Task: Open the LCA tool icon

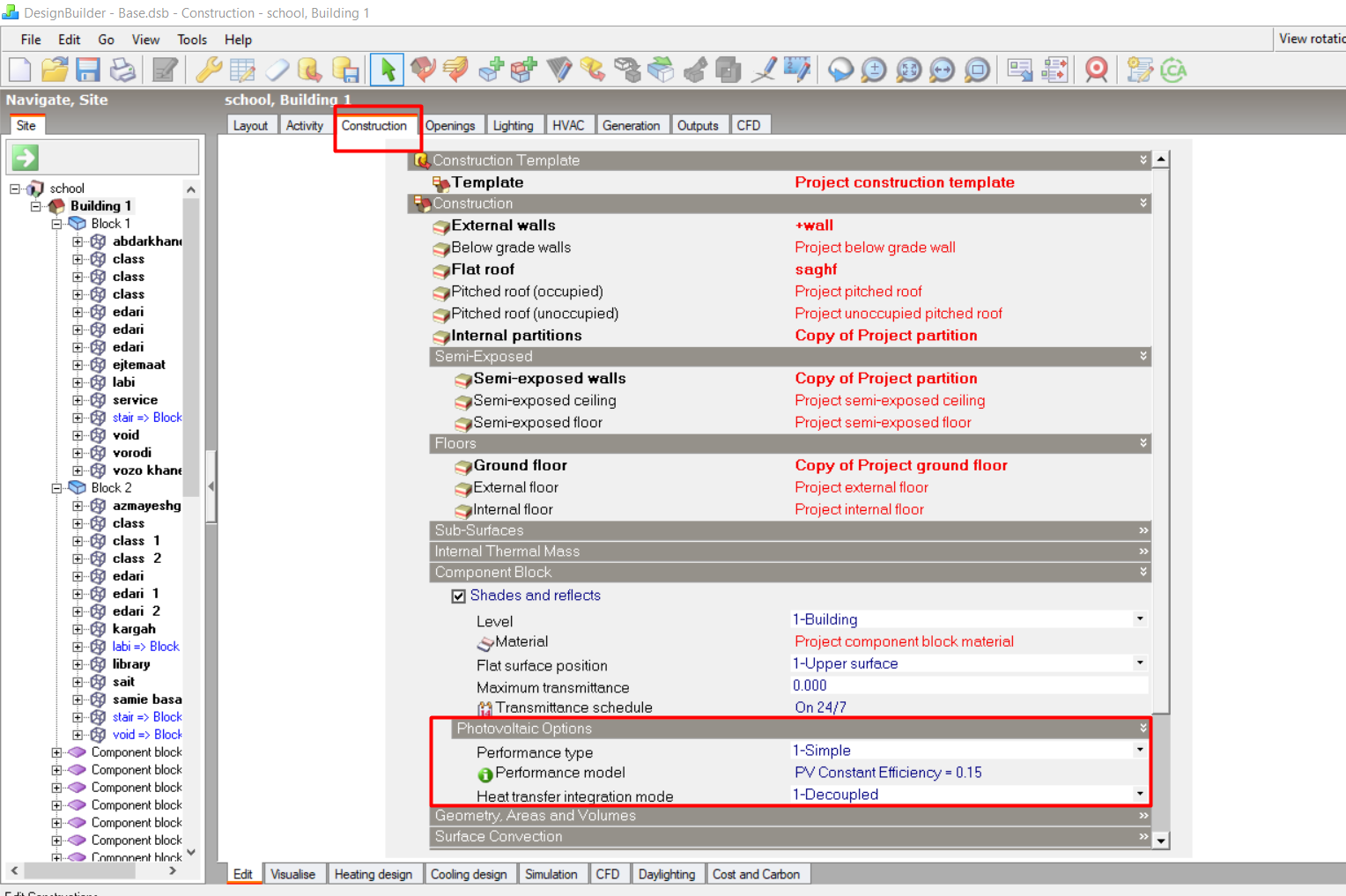Action: (1173, 70)
